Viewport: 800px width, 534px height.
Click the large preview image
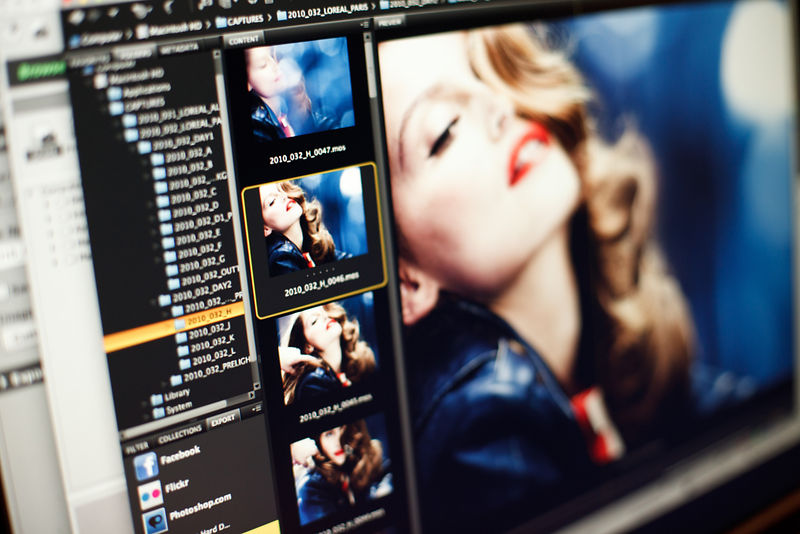point(587,245)
